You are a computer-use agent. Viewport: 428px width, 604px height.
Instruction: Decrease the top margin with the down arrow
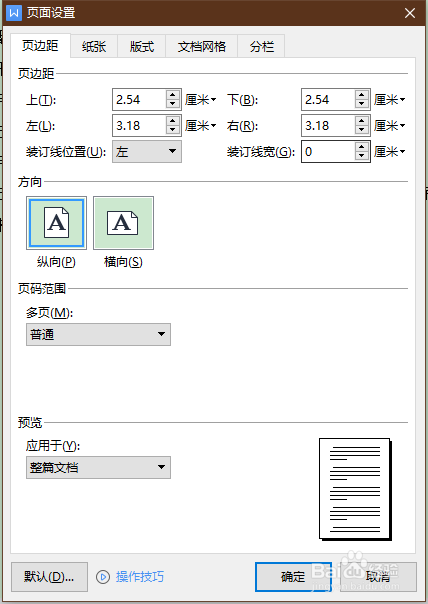click(173, 104)
